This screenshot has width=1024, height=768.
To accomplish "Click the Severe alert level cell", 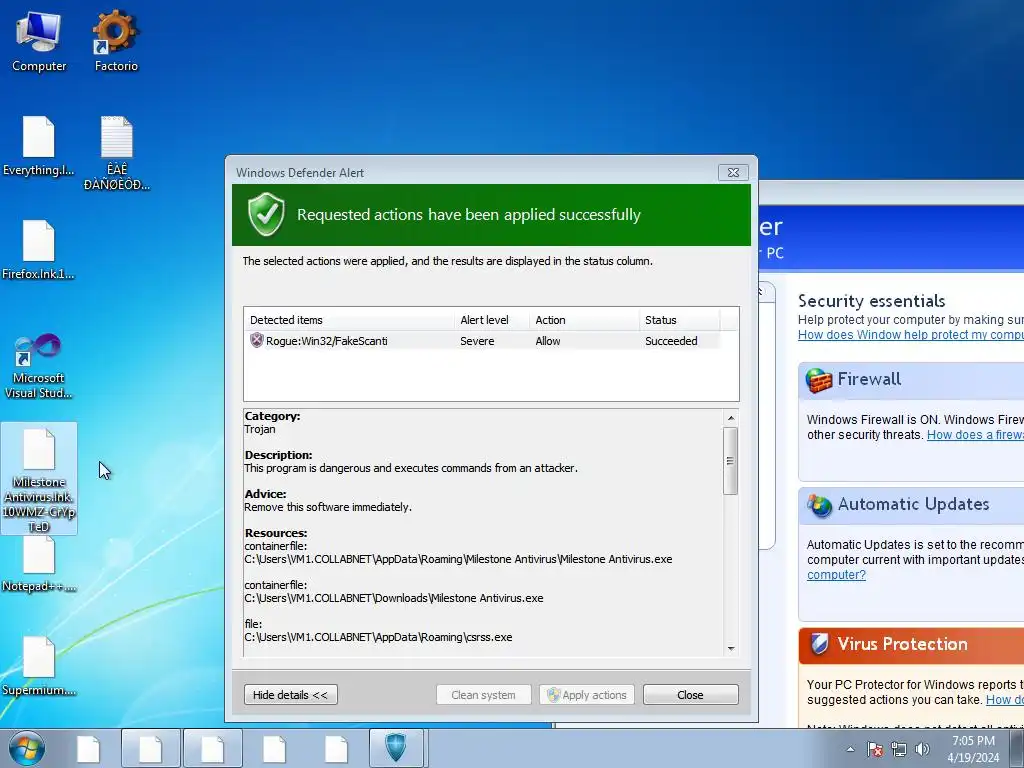I will pos(477,341).
